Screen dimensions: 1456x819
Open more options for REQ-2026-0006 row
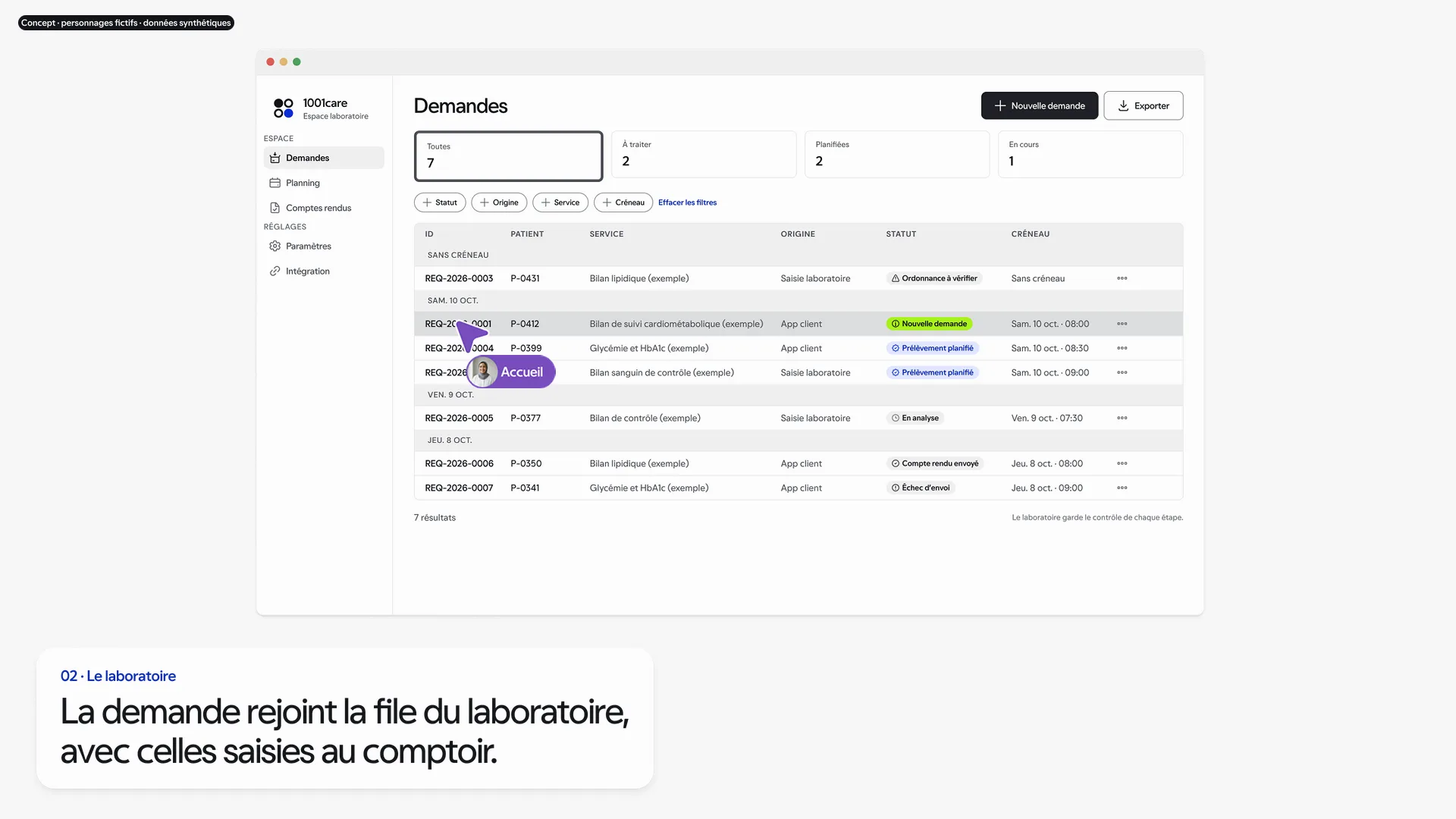(x=1122, y=463)
